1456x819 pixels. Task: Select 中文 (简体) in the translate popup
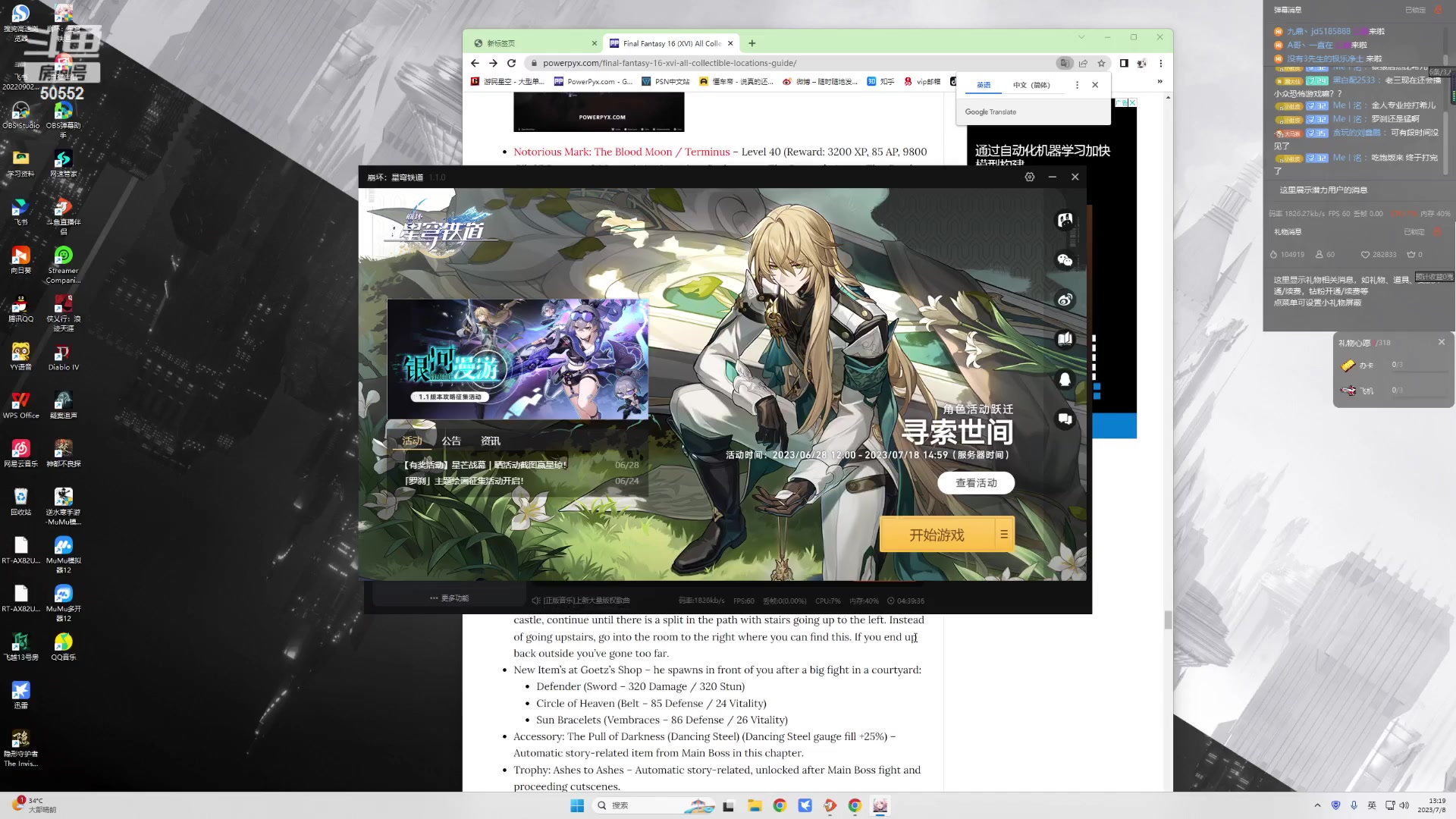(x=1031, y=85)
